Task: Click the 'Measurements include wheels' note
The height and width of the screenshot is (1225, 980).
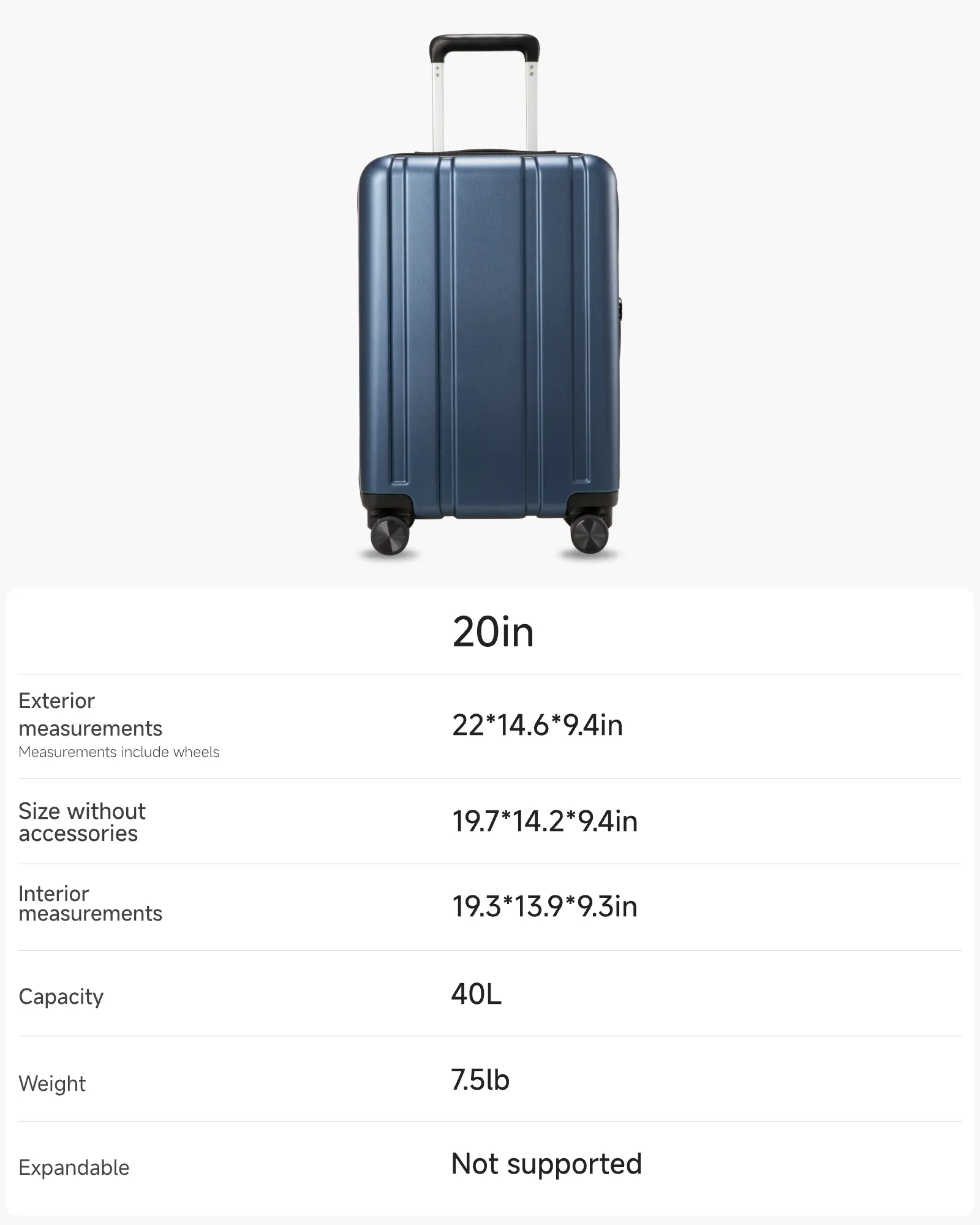Action: (x=119, y=752)
